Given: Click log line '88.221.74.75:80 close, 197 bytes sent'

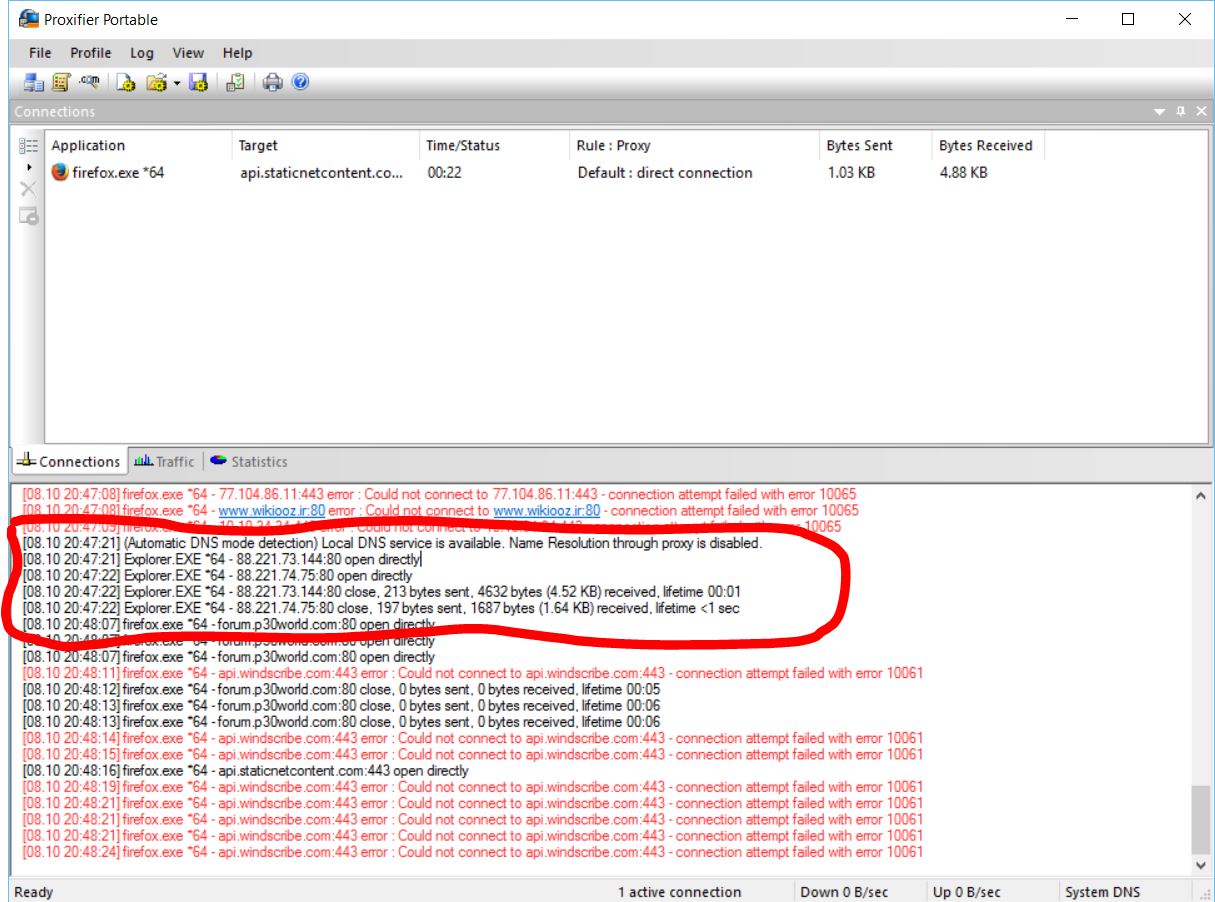Looking at the screenshot, I should tap(381, 608).
